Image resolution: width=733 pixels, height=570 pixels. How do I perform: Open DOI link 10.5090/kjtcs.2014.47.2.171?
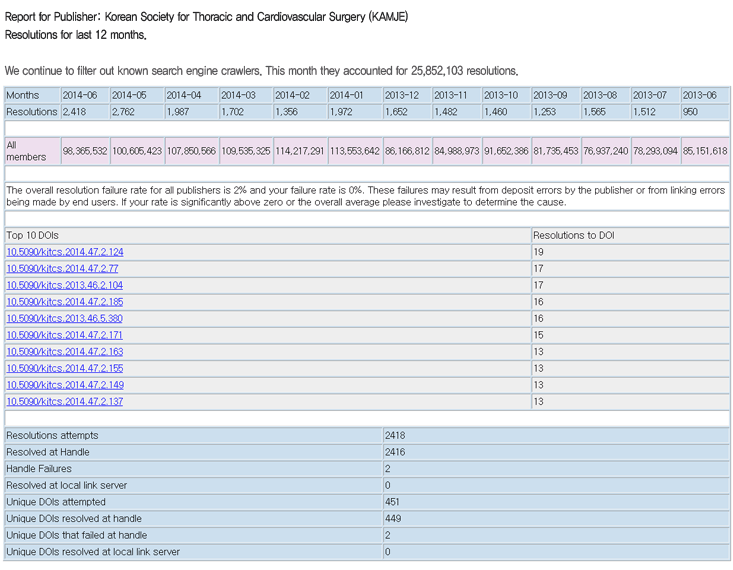coord(65,335)
